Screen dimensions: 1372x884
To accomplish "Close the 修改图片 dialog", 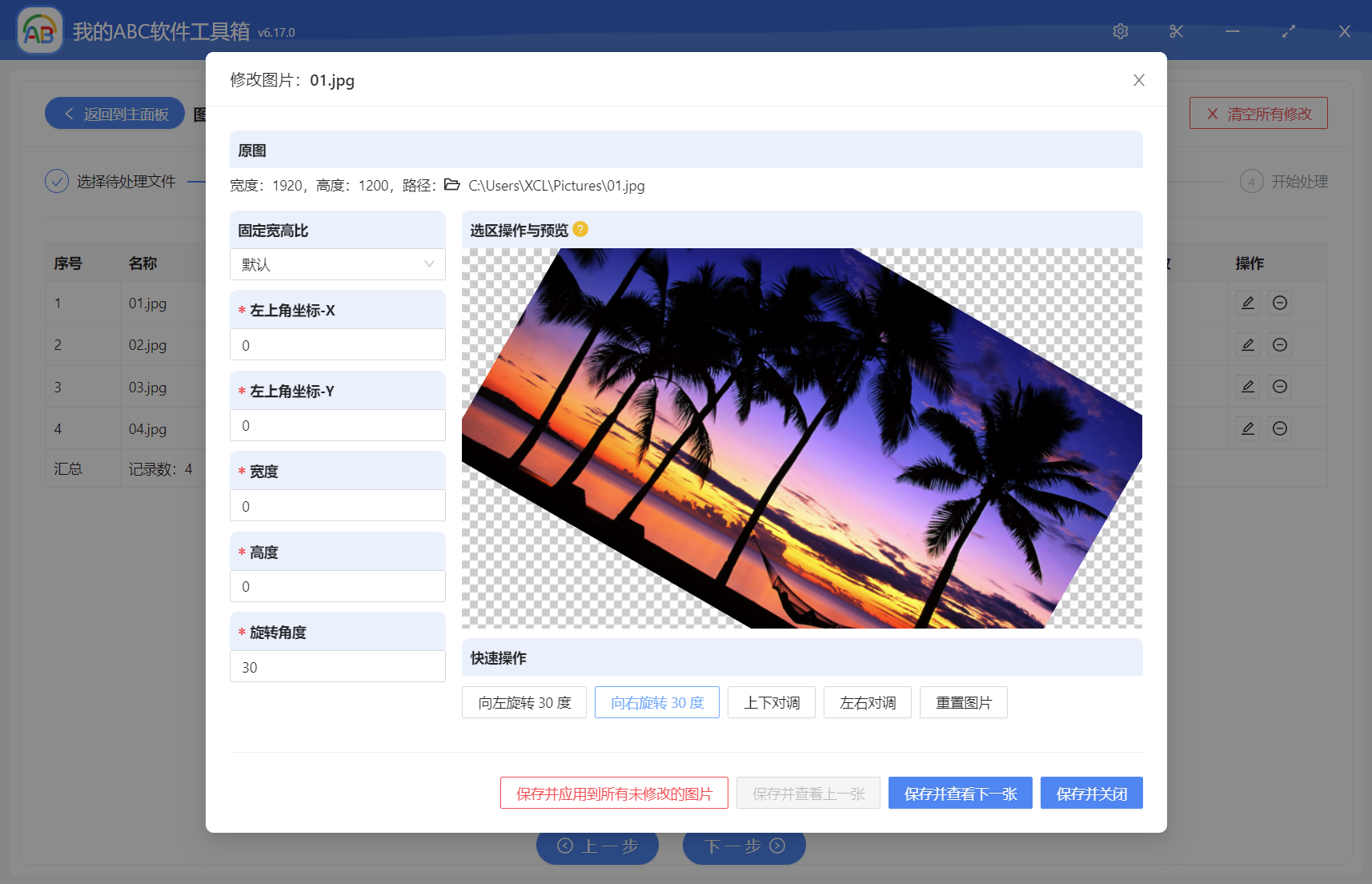I will (1139, 80).
